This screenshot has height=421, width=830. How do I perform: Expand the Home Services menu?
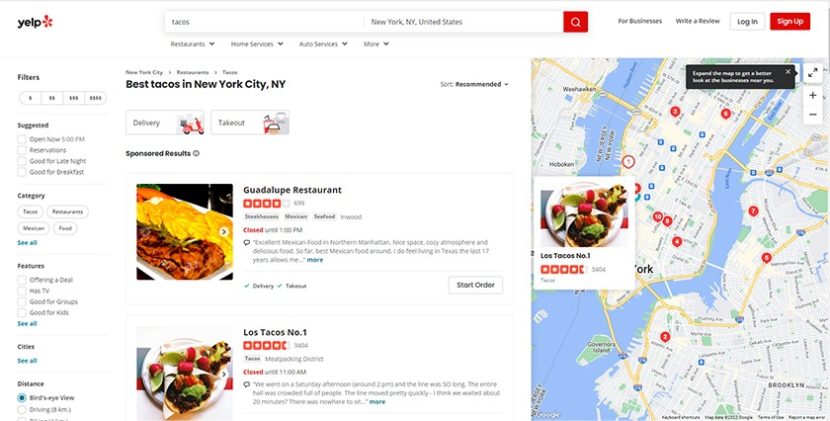(x=257, y=44)
